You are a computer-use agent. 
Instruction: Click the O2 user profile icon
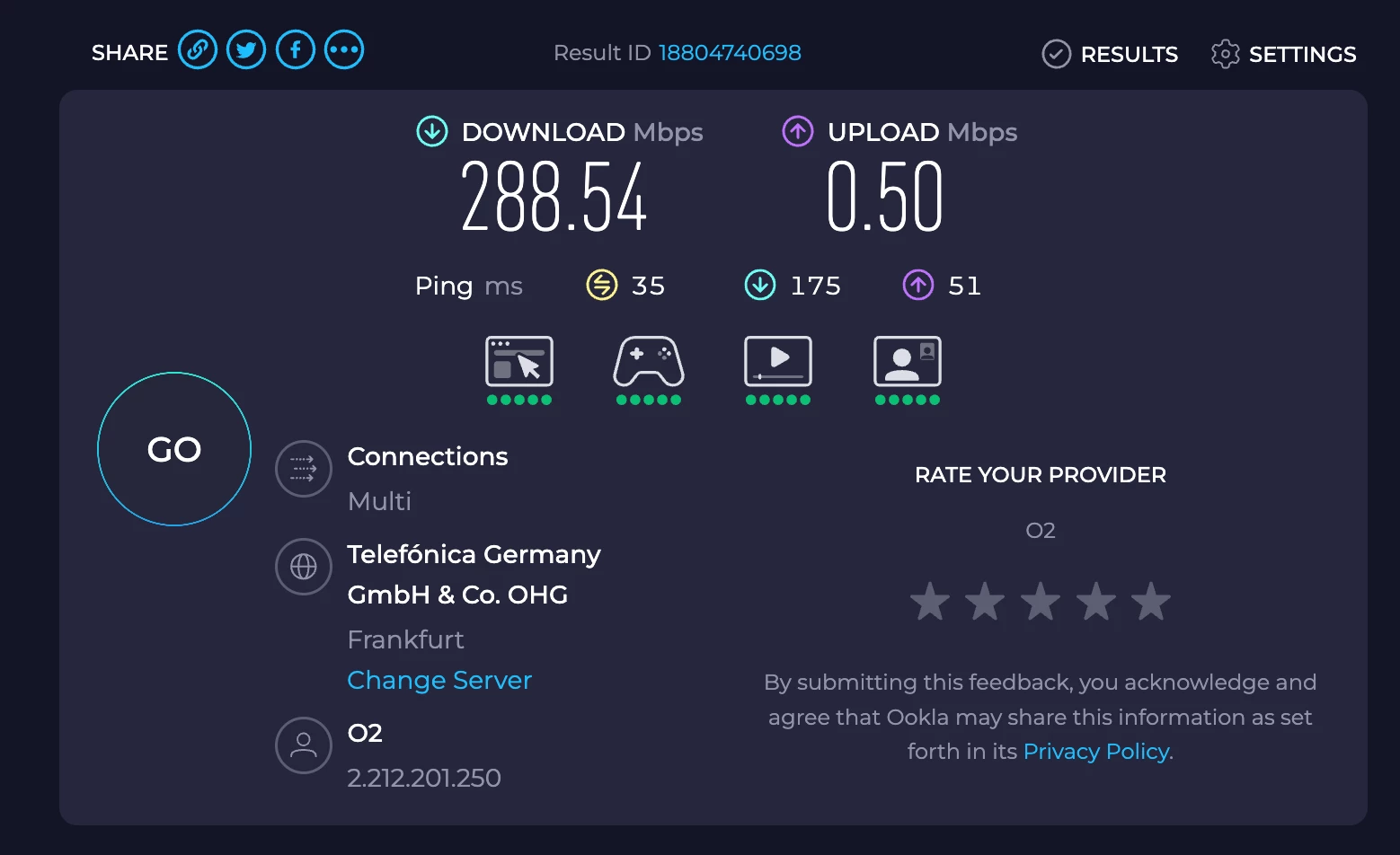click(304, 745)
